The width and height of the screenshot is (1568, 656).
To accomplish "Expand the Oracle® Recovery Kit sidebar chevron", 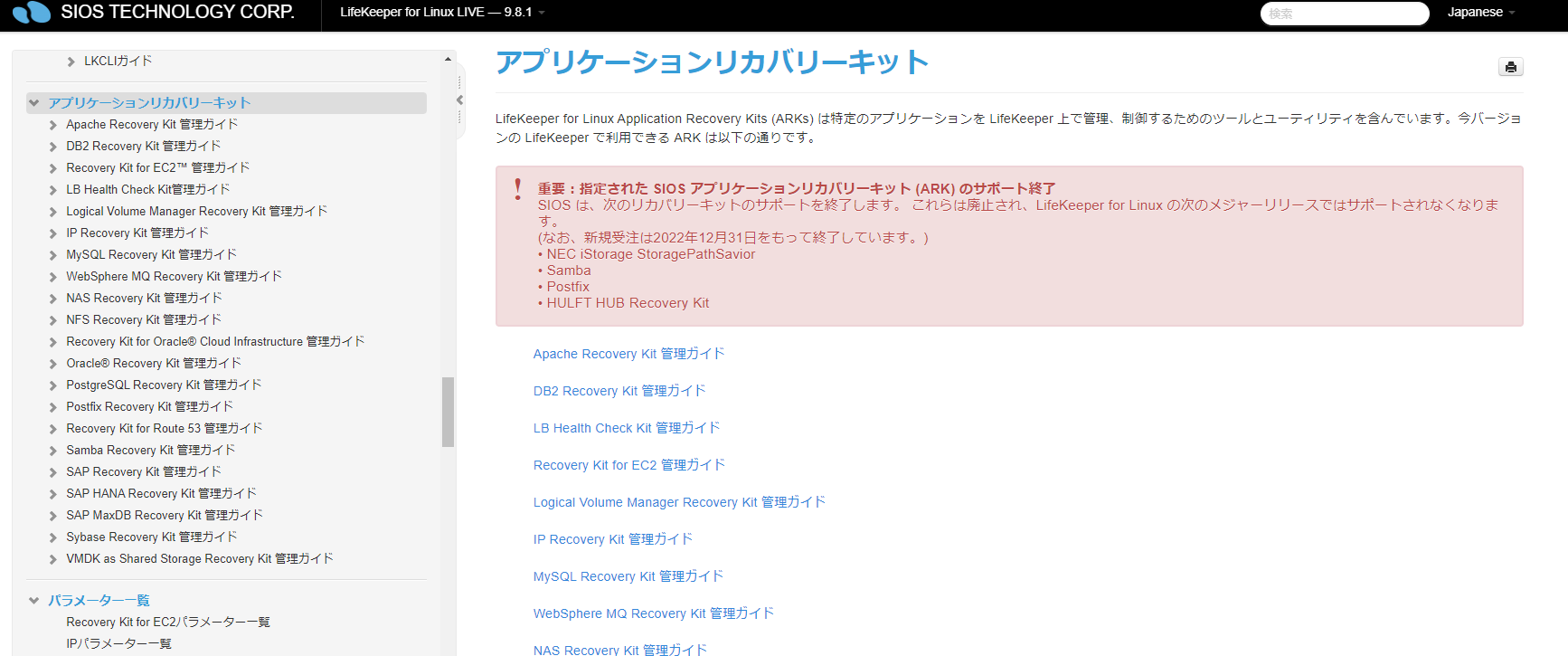I will [53, 364].
